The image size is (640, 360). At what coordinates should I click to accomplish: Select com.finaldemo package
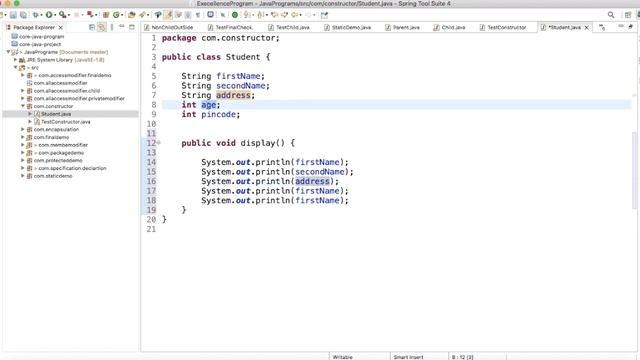click(51, 137)
